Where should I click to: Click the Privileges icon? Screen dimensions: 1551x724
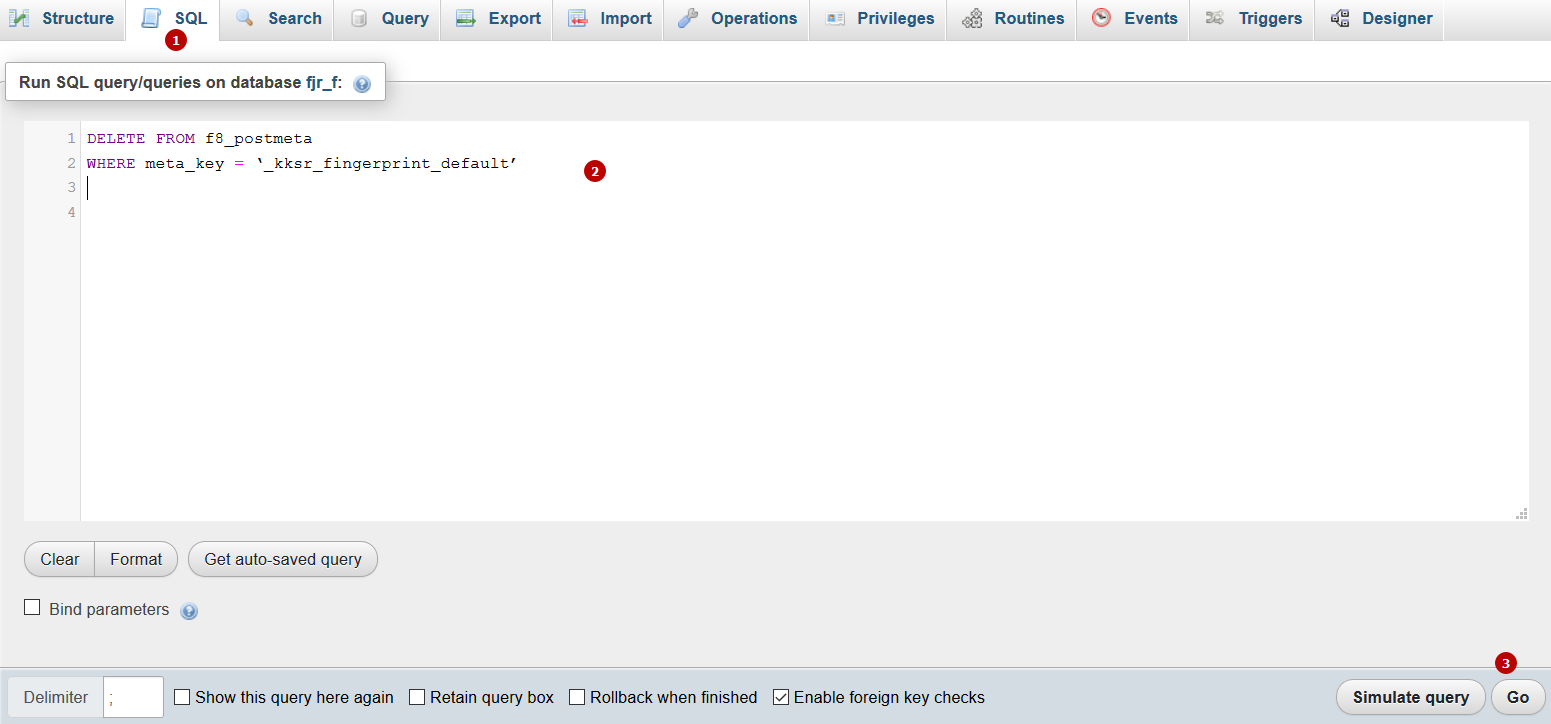tap(835, 17)
